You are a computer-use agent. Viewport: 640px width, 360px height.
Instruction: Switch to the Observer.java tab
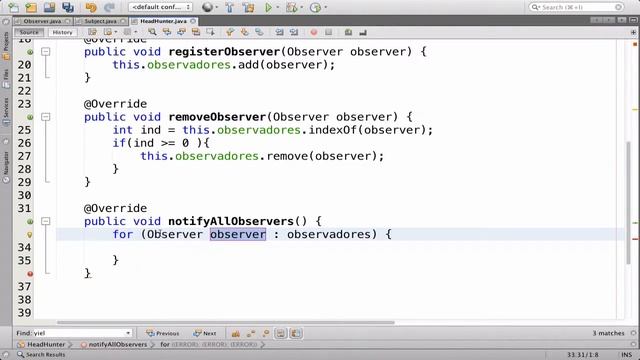point(42,21)
